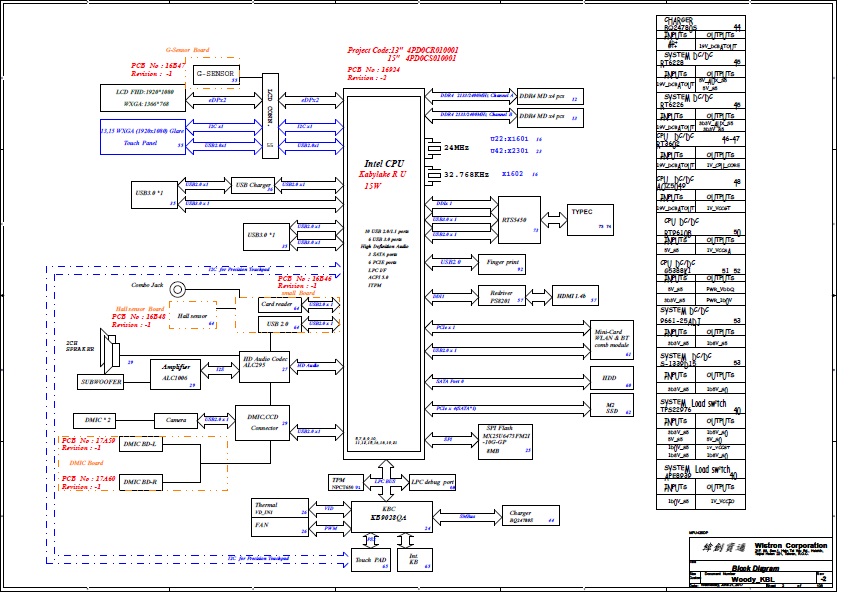Select the "SYSTEM Load switch APE8939" header
Screen dimensions: 851x601
click(x=701, y=470)
